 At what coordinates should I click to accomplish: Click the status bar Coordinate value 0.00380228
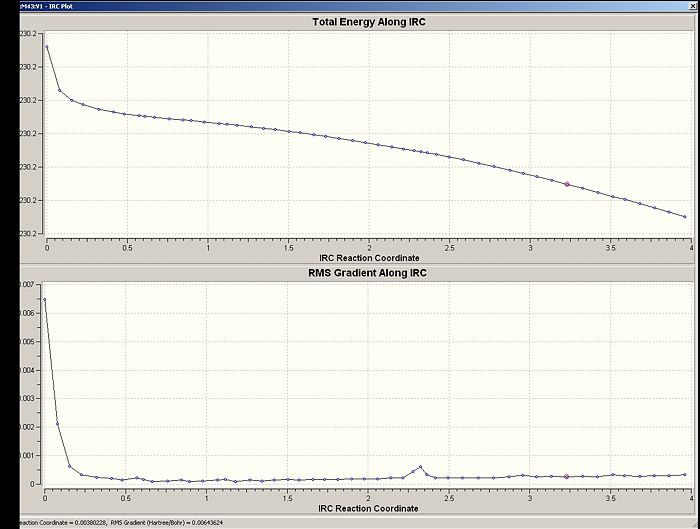(89, 522)
